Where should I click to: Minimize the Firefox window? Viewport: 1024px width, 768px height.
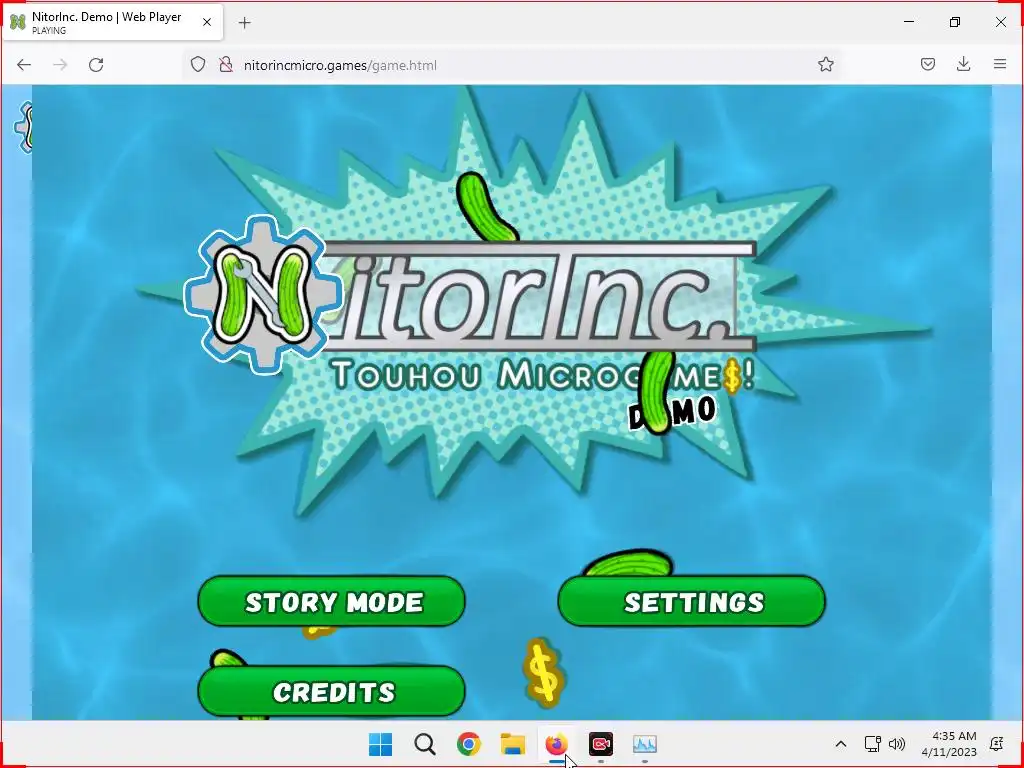pos(909,22)
